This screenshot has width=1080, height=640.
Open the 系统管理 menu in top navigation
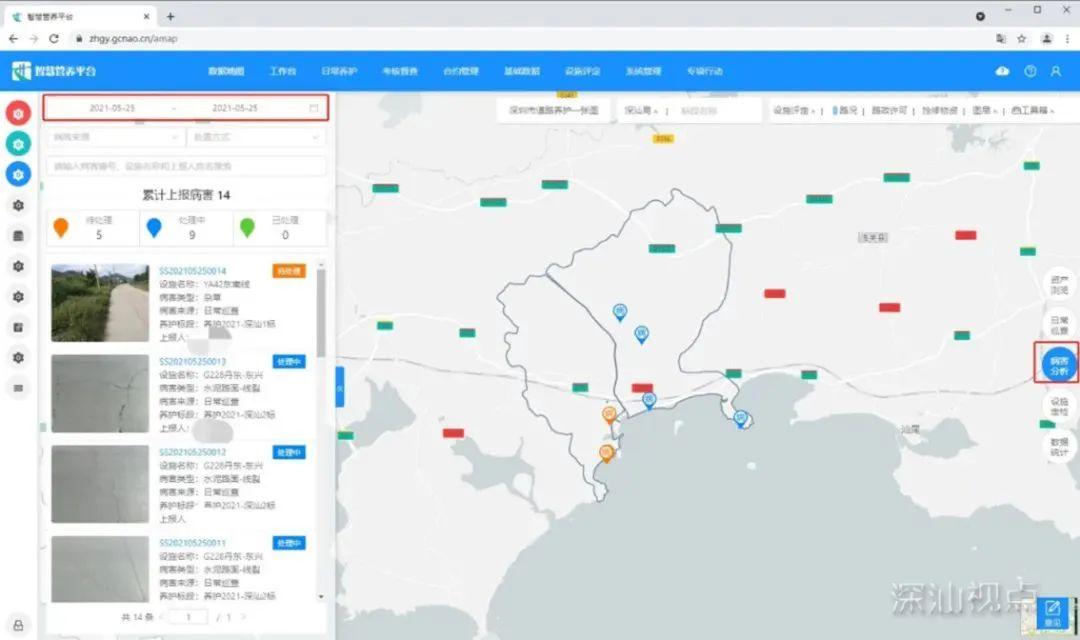click(643, 71)
